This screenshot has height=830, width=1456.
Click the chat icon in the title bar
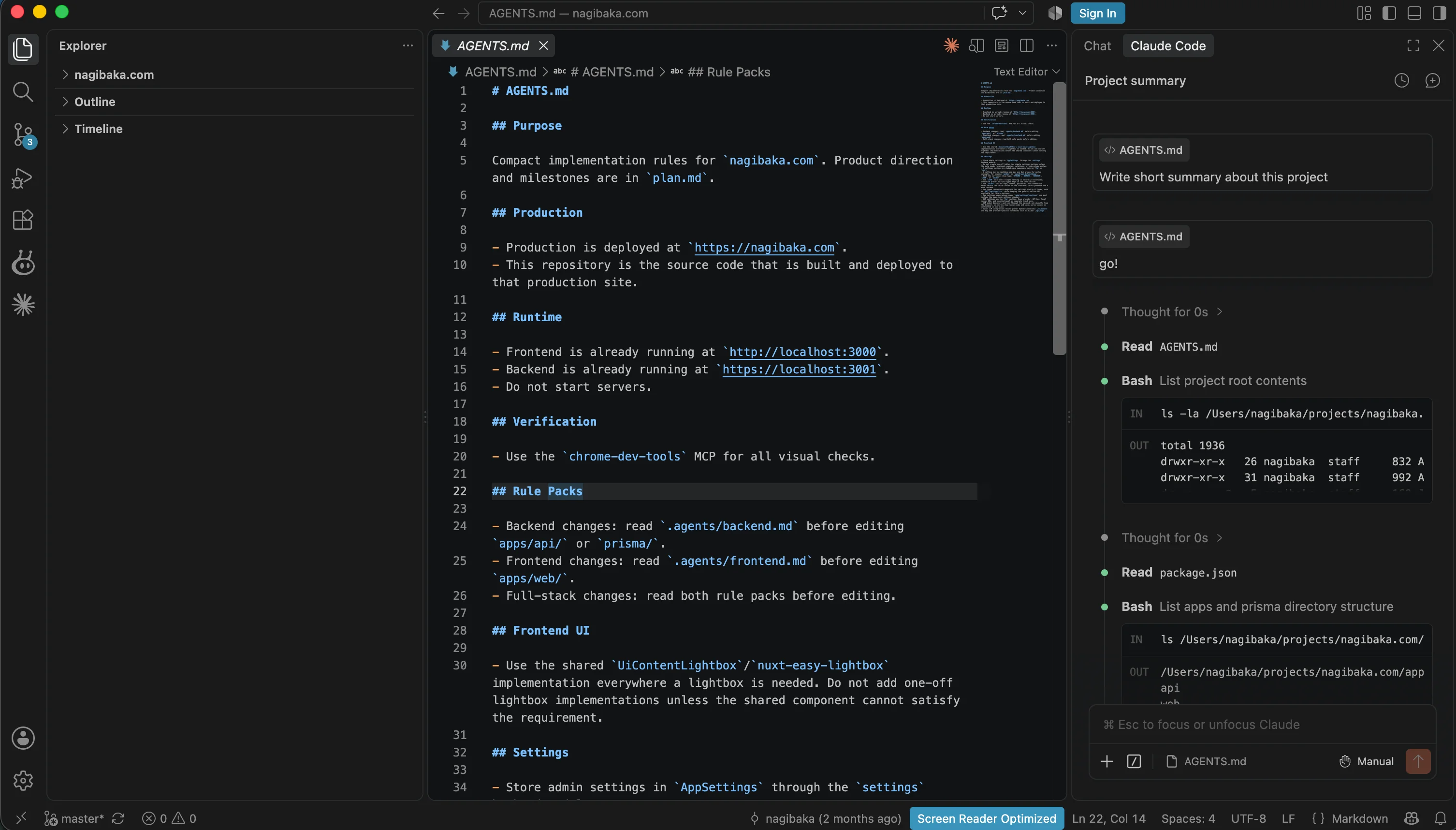pyautogui.click(x=999, y=13)
